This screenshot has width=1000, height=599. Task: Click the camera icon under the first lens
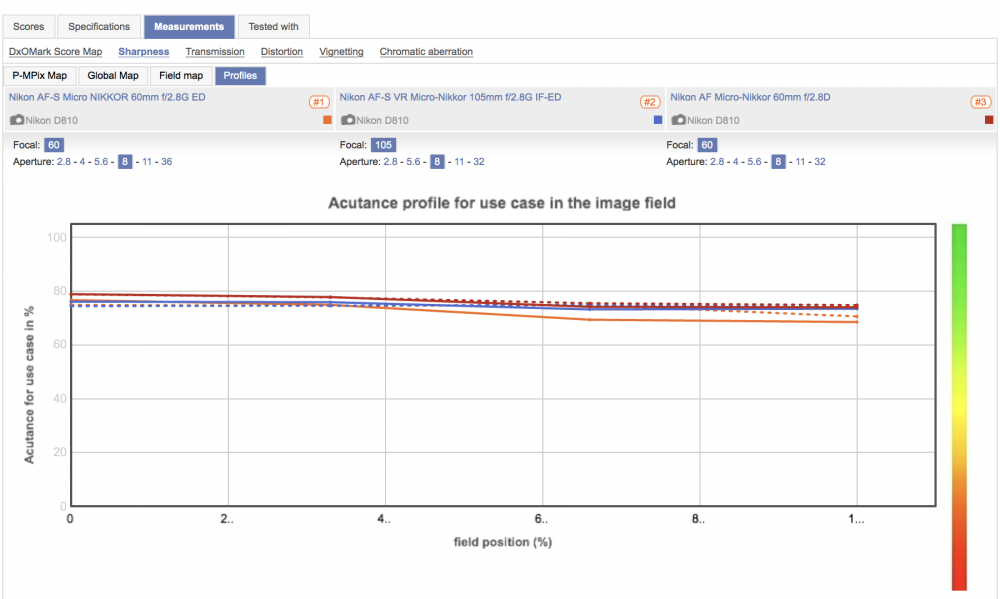pyautogui.click(x=17, y=120)
